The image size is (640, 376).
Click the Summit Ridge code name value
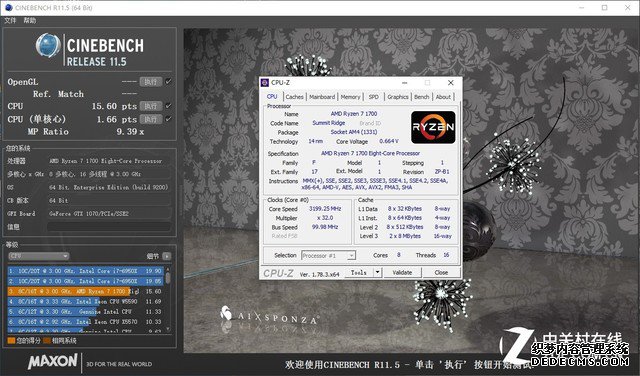329,123
